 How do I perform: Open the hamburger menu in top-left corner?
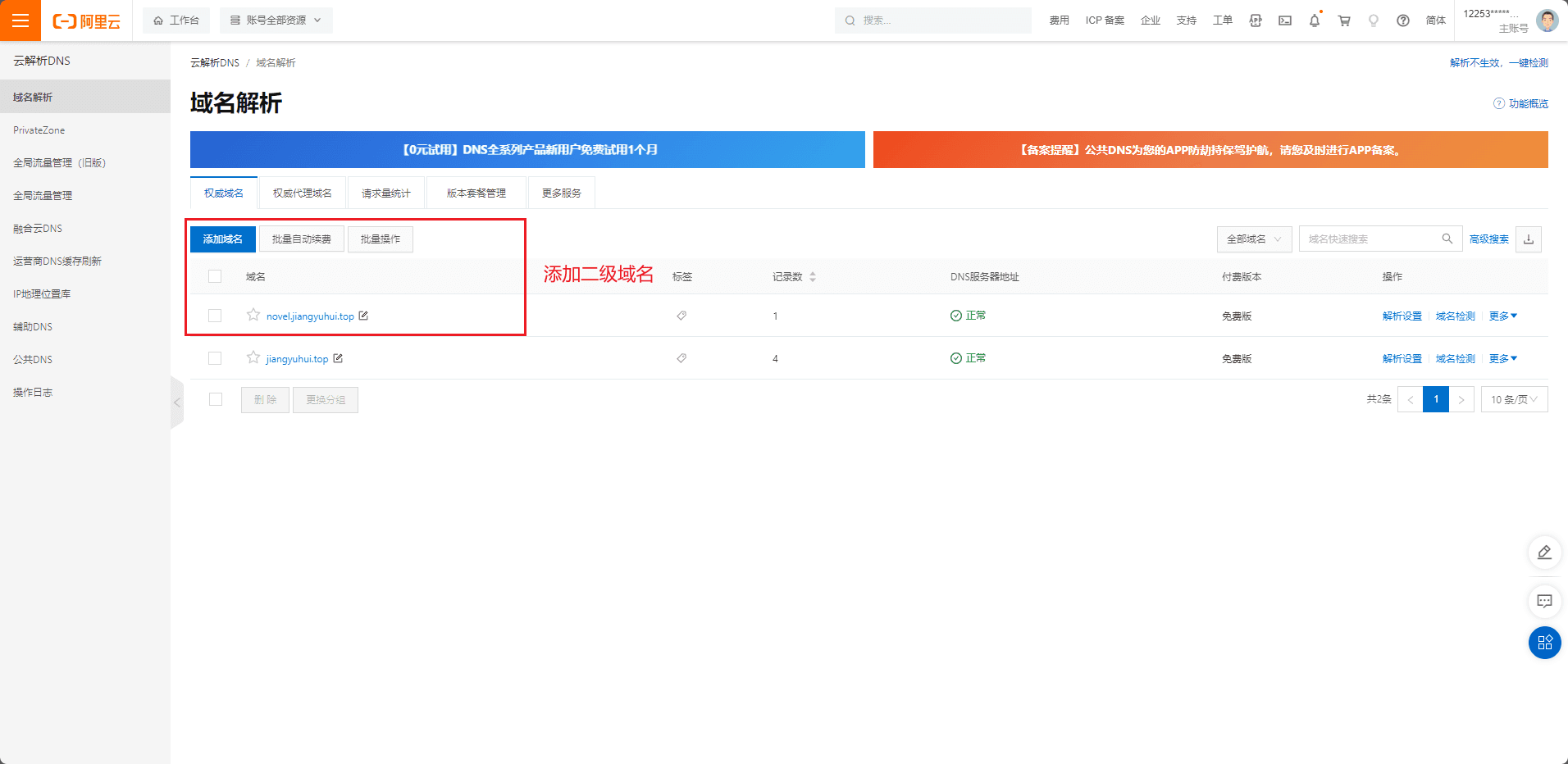pos(21,20)
